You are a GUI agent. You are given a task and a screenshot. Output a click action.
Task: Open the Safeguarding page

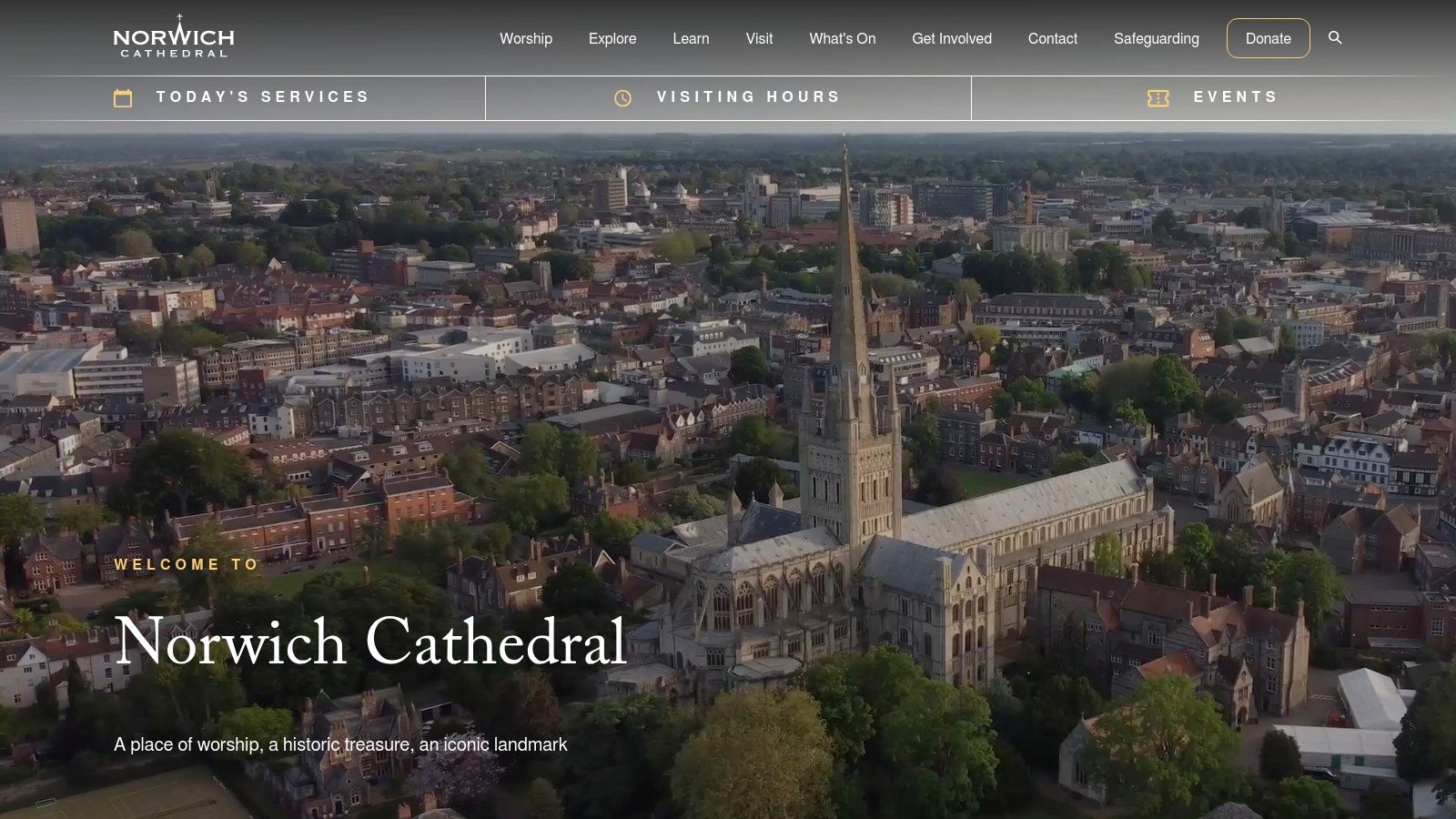pyautogui.click(x=1157, y=38)
